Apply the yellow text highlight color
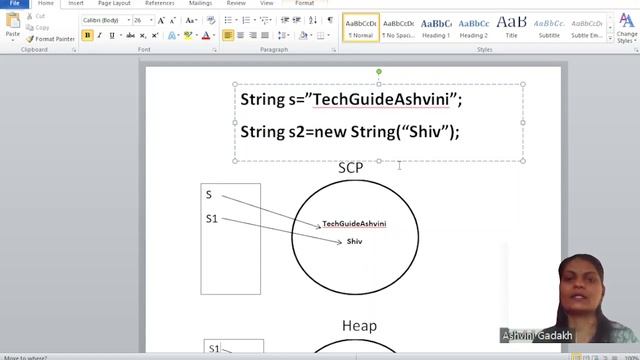This screenshot has width=640, height=360. point(188,36)
